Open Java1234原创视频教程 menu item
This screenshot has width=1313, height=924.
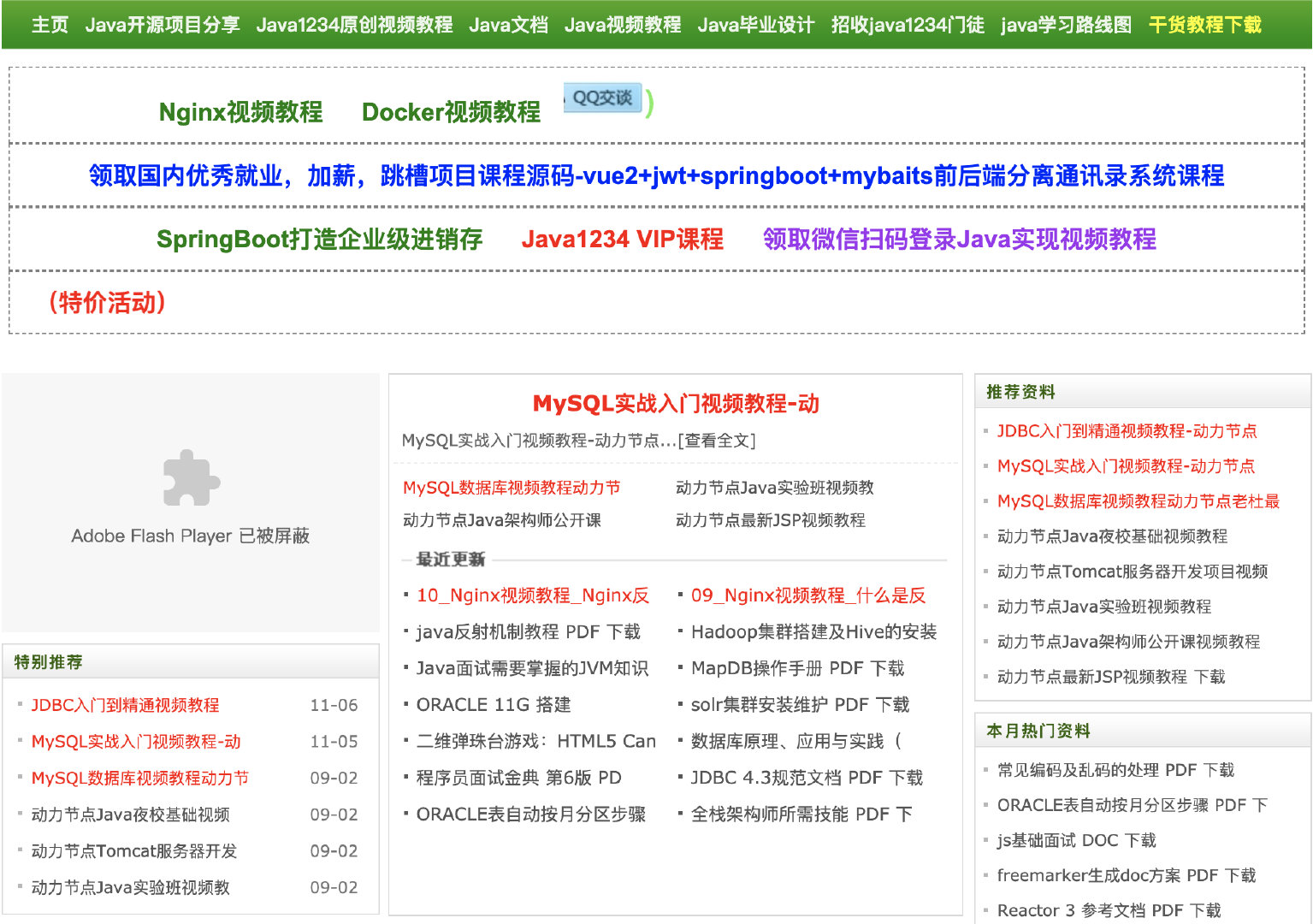tap(354, 25)
